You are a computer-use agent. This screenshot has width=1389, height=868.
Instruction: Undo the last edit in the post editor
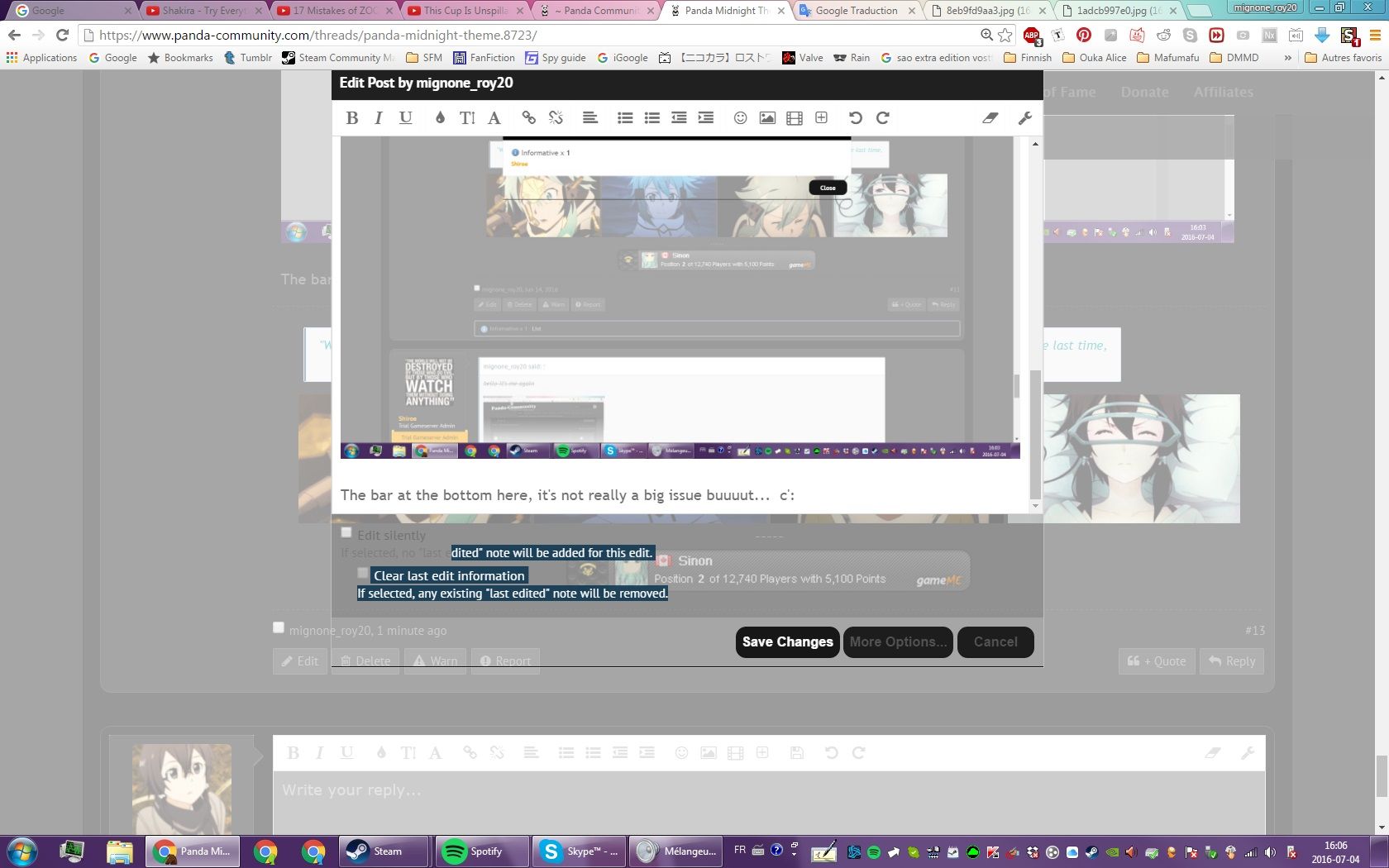(856, 118)
